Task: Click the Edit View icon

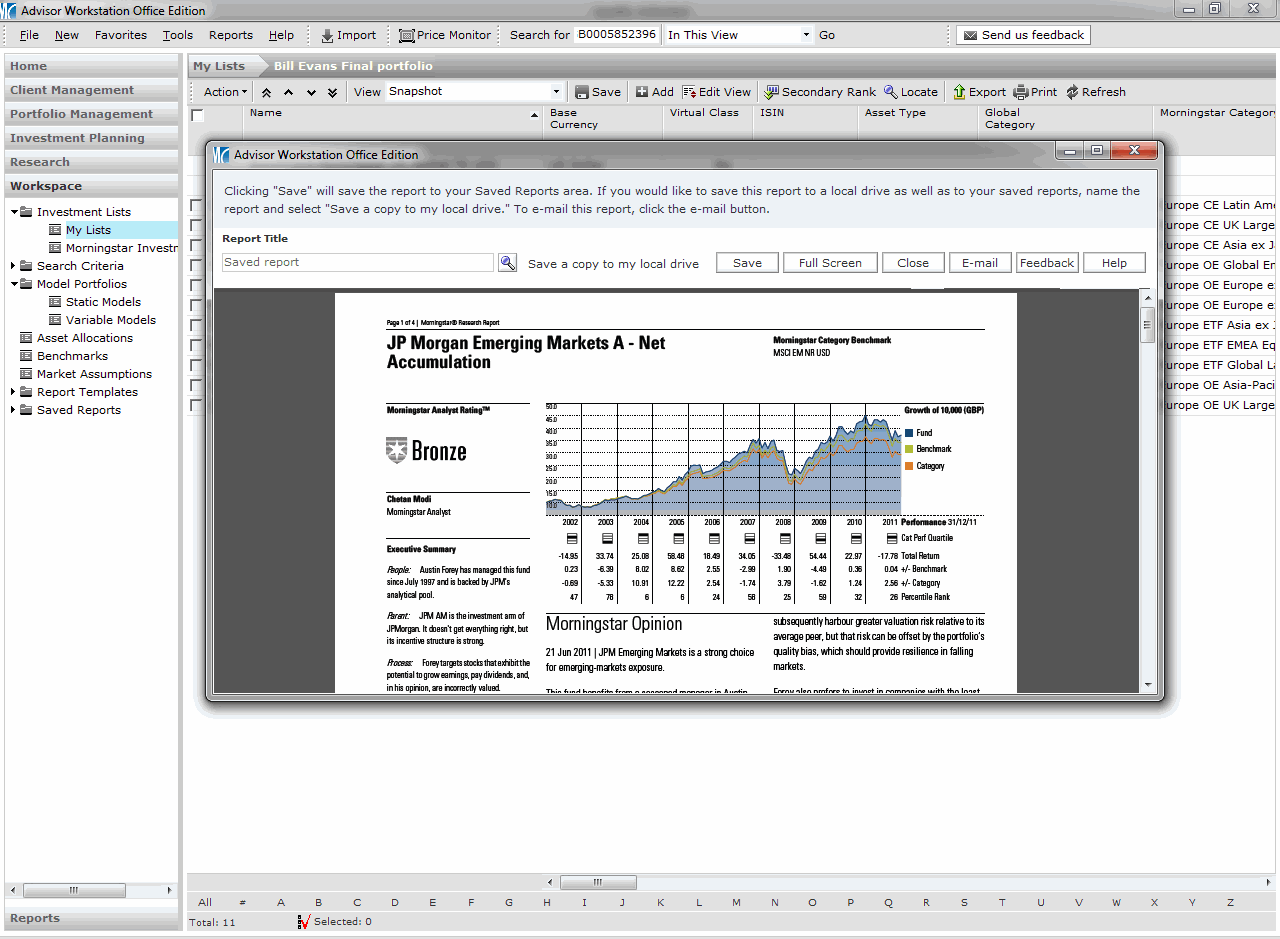Action: tap(689, 92)
